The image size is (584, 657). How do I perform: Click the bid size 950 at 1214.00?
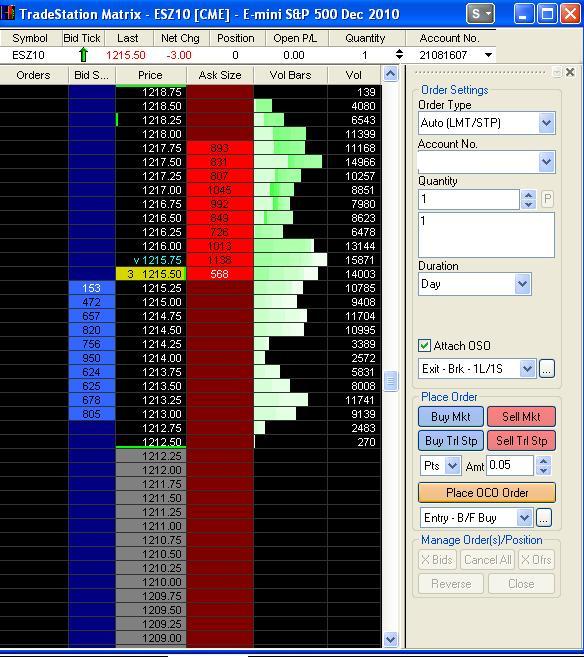click(92, 358)
